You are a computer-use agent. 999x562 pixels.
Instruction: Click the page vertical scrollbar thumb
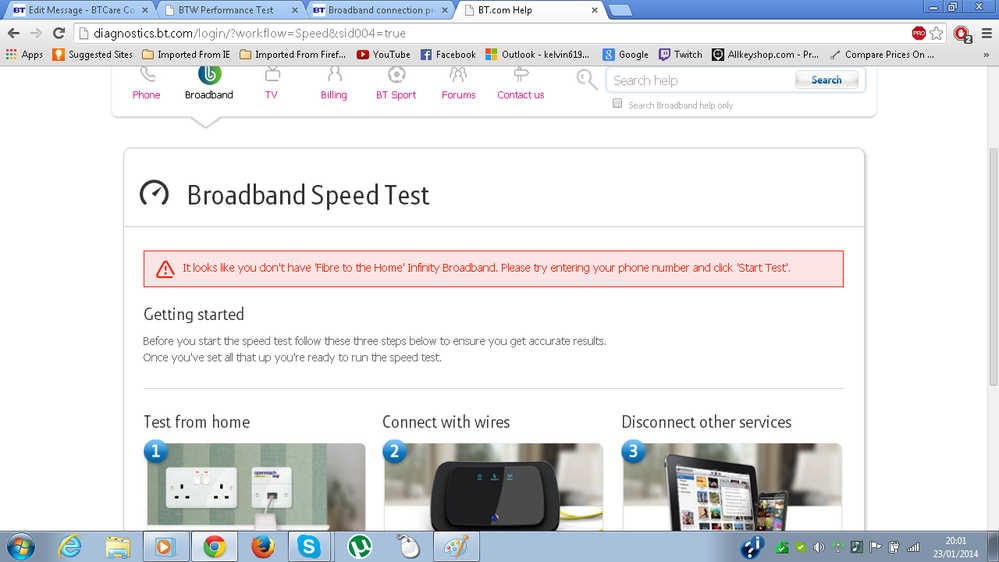point(993,266)
